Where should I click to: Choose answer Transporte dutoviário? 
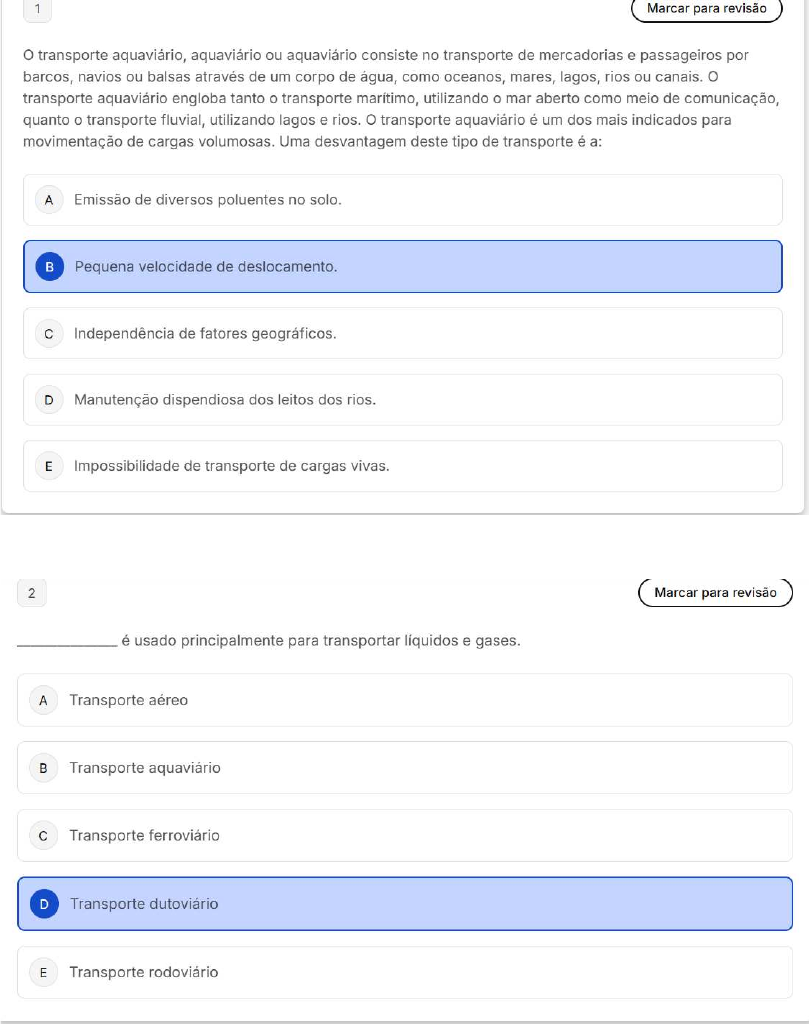(405, 904)
